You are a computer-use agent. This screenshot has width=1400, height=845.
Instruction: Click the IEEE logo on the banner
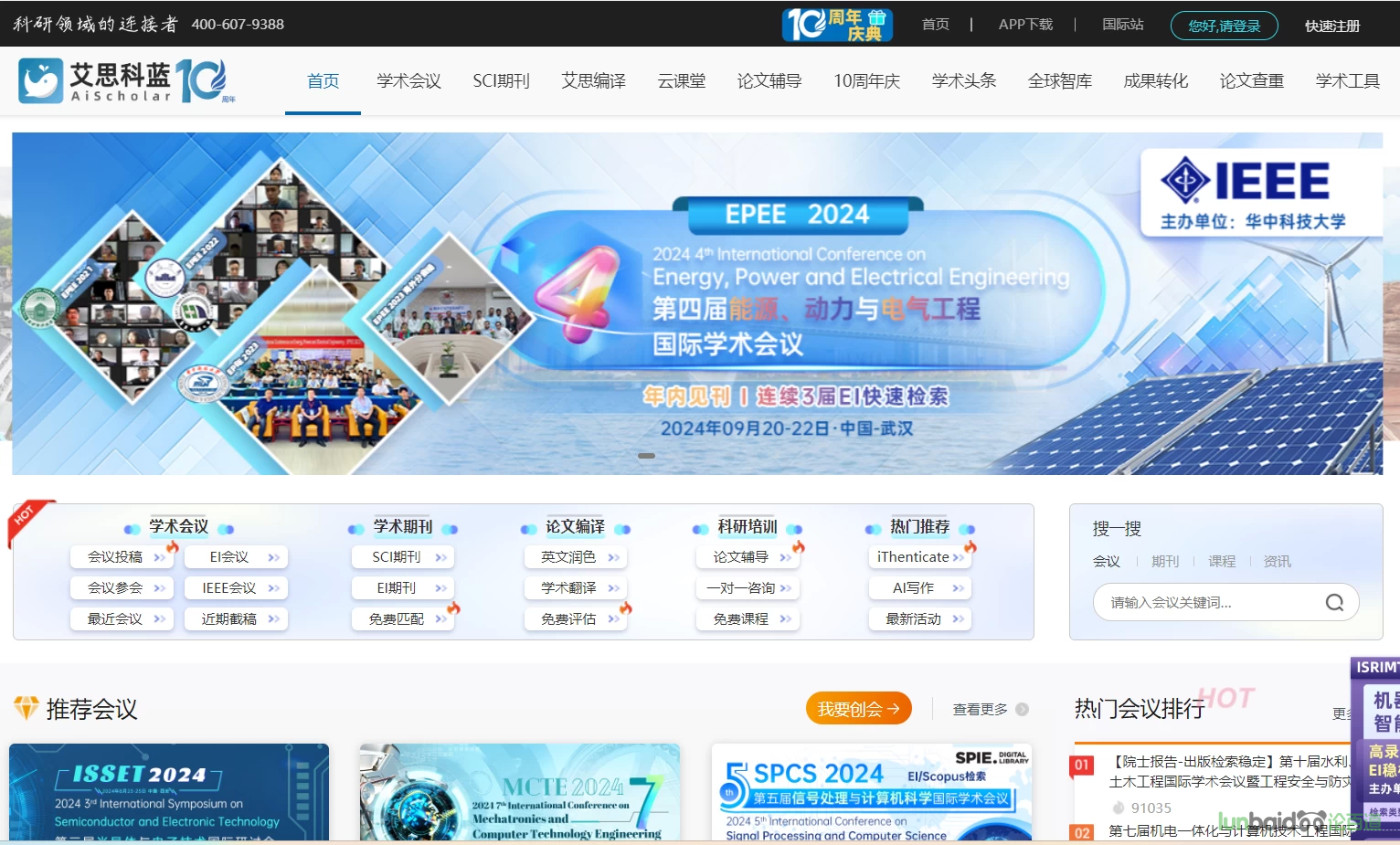[x=1245, y=181]
